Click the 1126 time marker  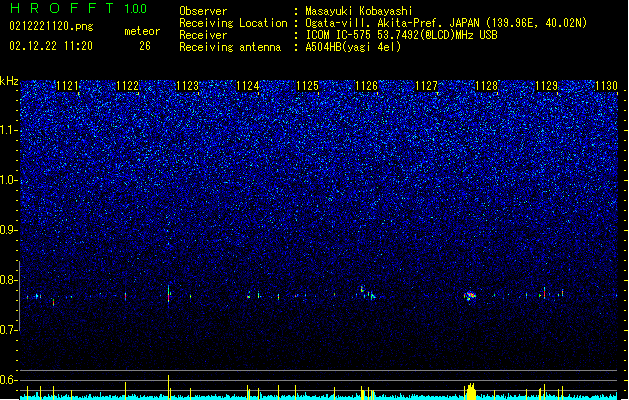pyautogui.click(x=367, y=86)
